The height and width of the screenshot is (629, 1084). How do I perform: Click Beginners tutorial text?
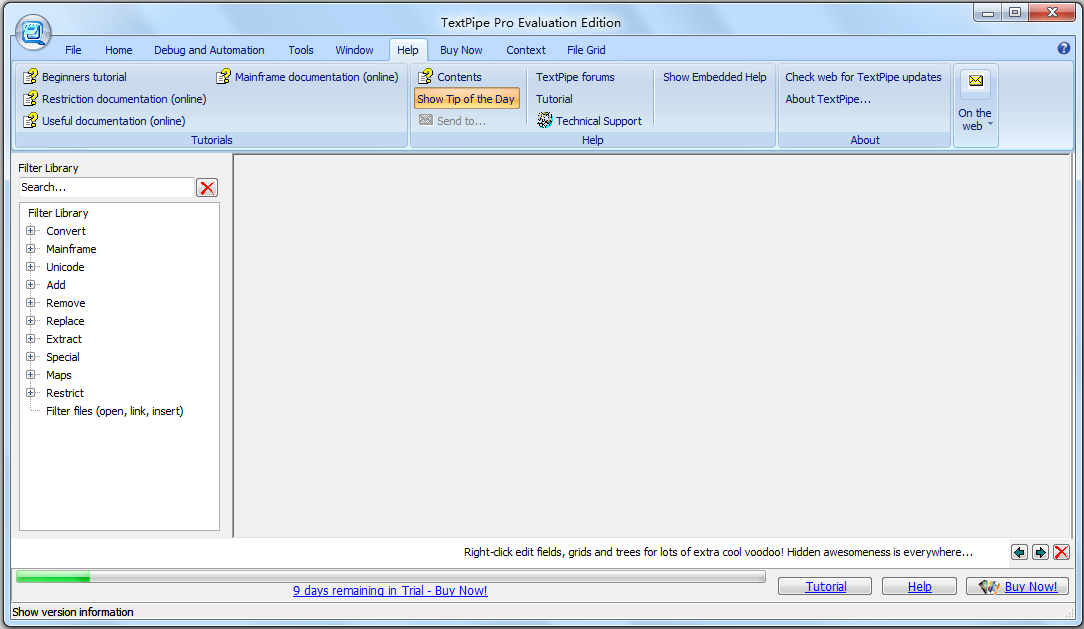[84, 77]
